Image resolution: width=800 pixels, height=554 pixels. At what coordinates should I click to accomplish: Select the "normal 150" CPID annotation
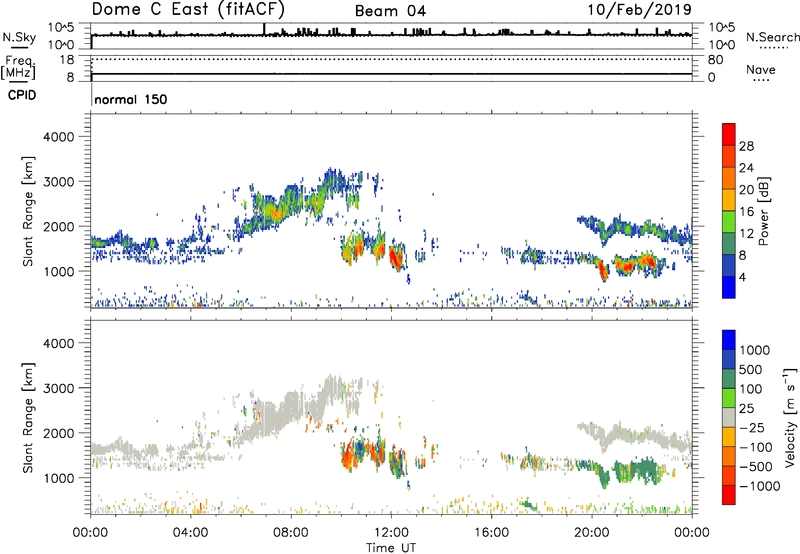coord(131,99)
